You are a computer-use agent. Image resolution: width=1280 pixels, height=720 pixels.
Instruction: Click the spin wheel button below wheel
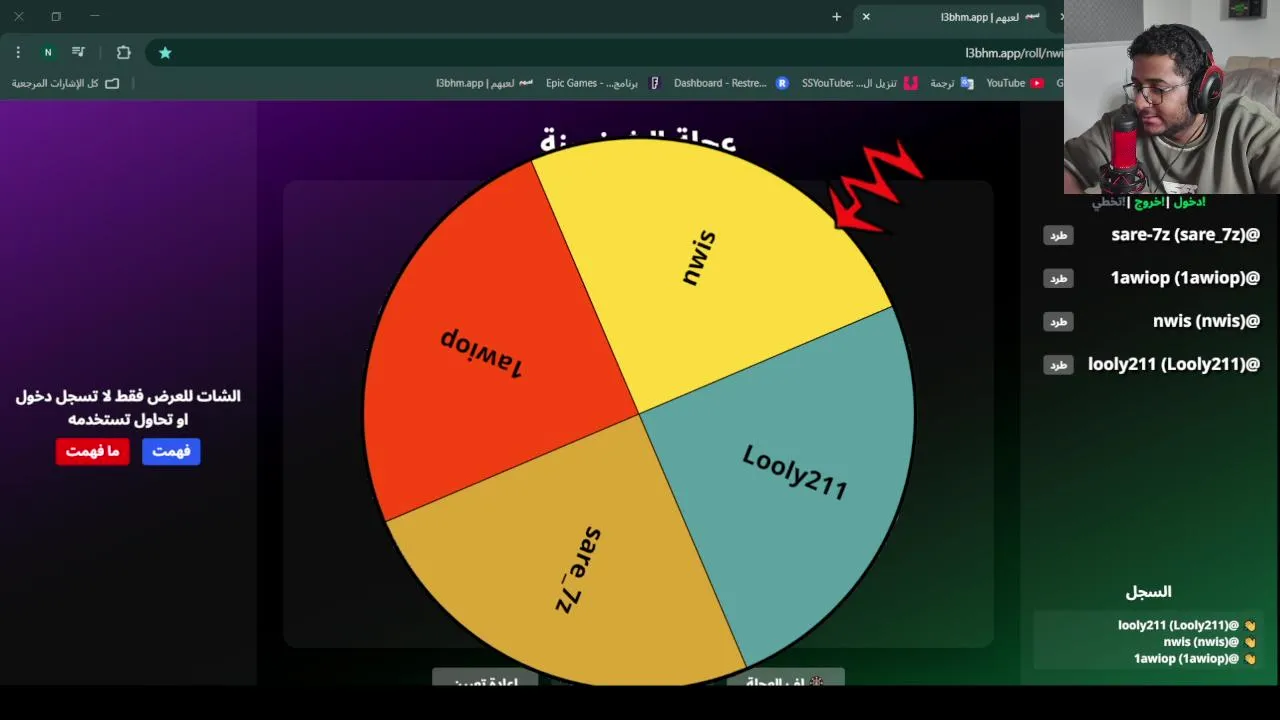click(786, 678)
